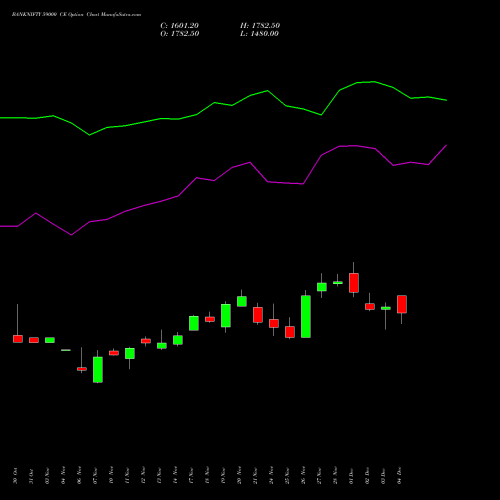Screen dimensions: 500x500
Task: Click the 18 Nov date label
Action: click(207, 476)
